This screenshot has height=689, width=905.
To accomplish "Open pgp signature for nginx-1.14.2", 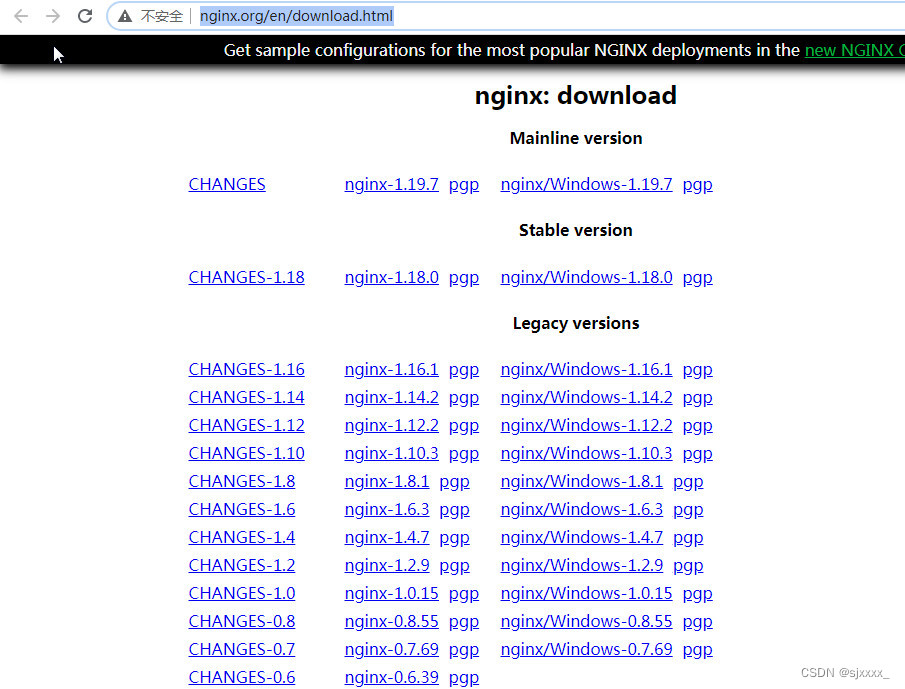I will [x=464, y=398].
